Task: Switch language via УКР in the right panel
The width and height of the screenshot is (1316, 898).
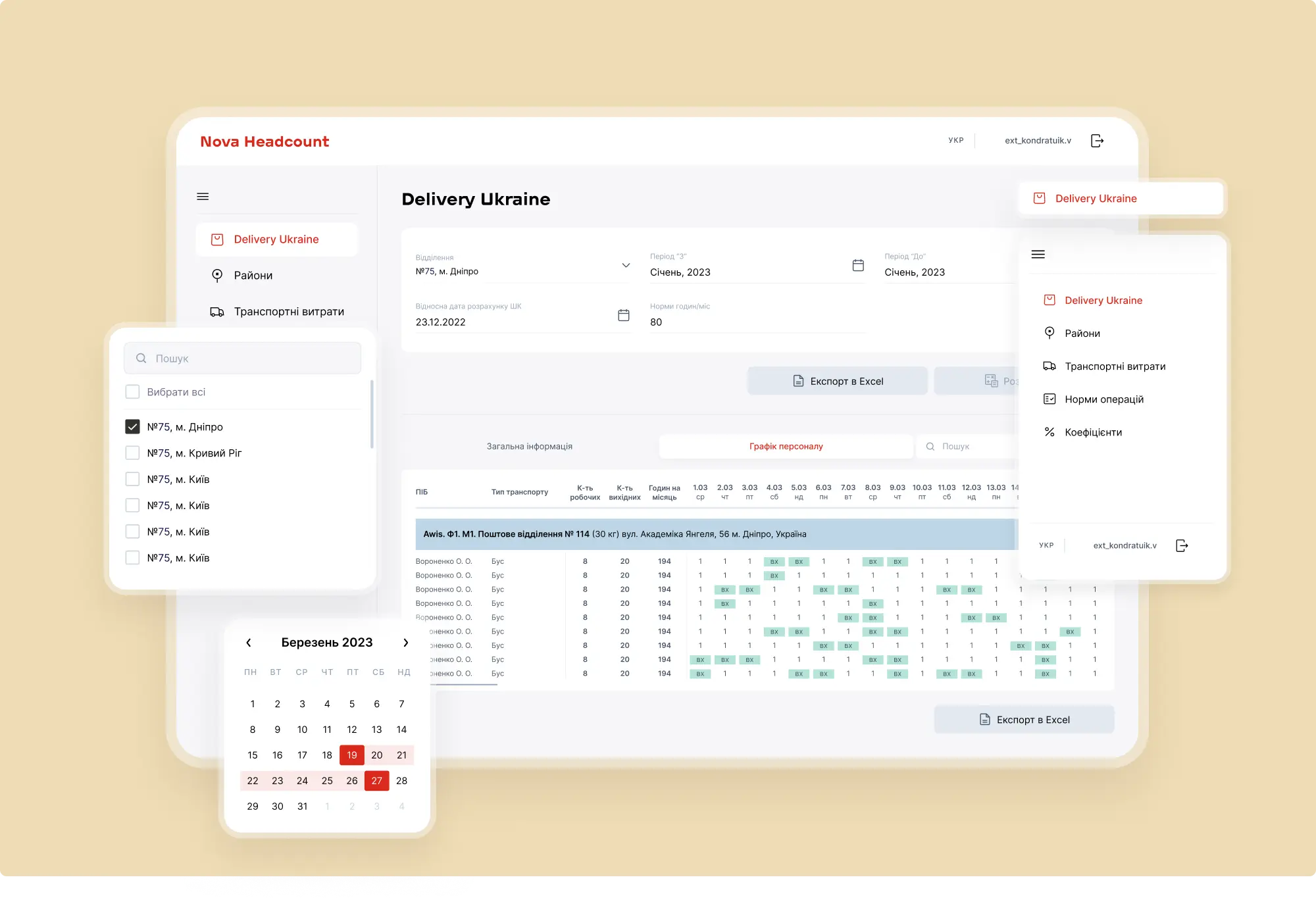Action: [1046, 545]
